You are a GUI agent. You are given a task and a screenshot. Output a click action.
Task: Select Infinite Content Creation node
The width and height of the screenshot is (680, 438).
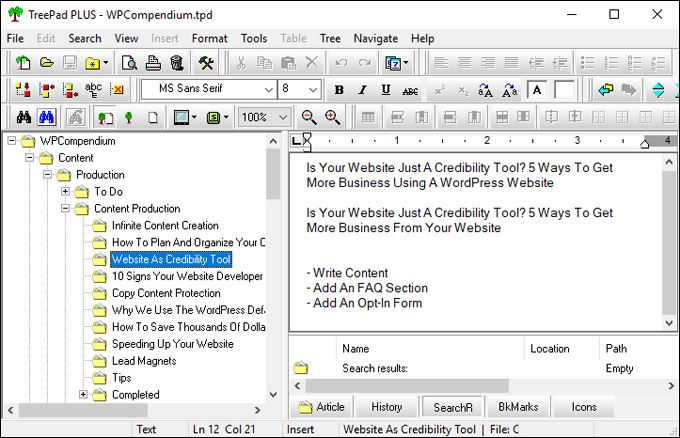[x=165, y=226]
